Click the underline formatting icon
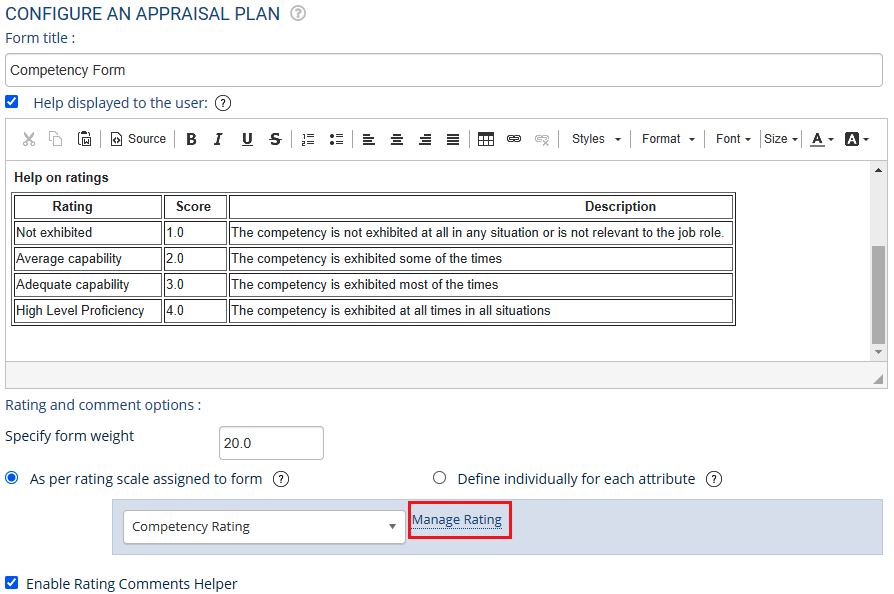 point(247,140)
